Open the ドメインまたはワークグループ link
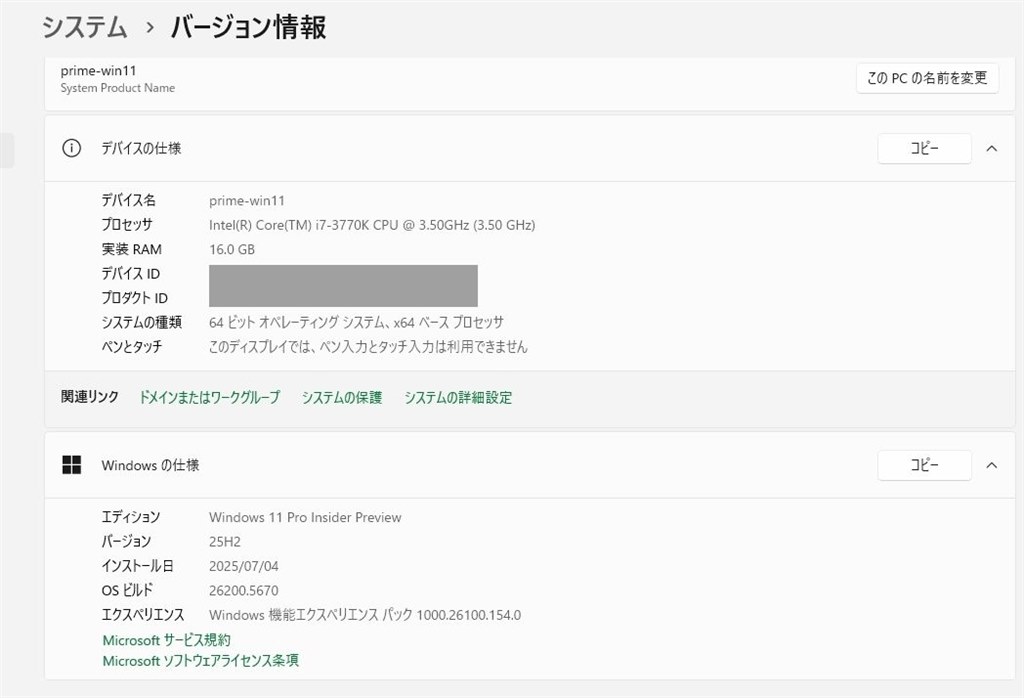Image resolution: width=1024 pixels, height=698 pixels. [x=210, y=397]
